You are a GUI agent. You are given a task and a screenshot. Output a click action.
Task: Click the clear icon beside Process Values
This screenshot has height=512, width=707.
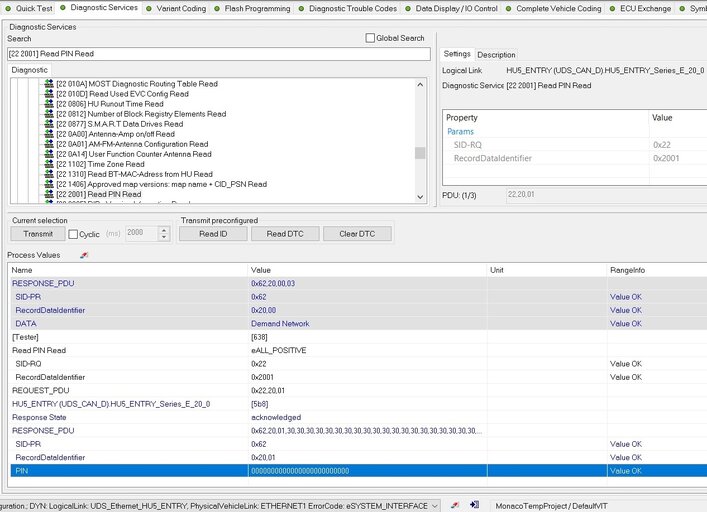[83, 256]
